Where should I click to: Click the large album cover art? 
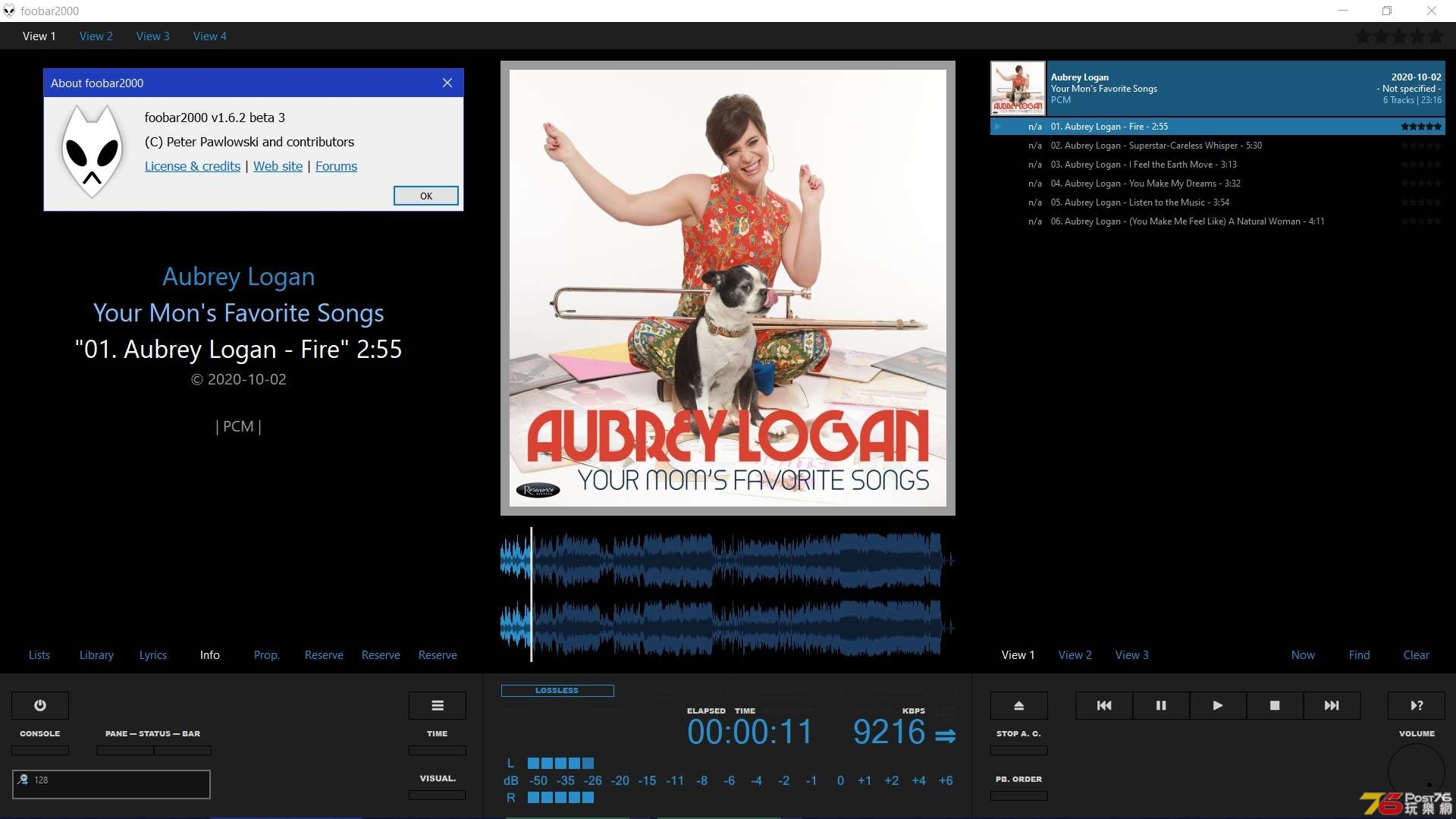(728, 288)
